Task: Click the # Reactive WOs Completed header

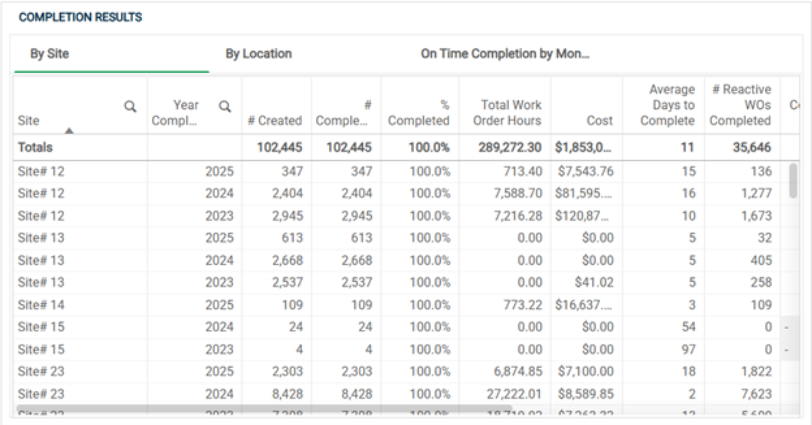Action: pyautogui.click(x=740, y=105)
